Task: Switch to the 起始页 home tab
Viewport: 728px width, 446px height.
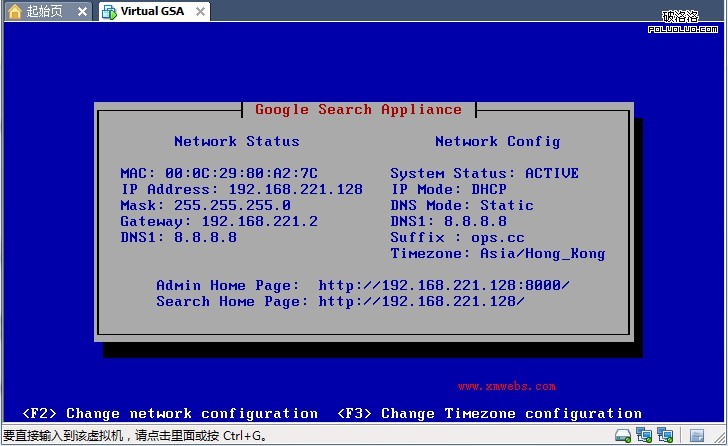Action: tap(48, 11)
